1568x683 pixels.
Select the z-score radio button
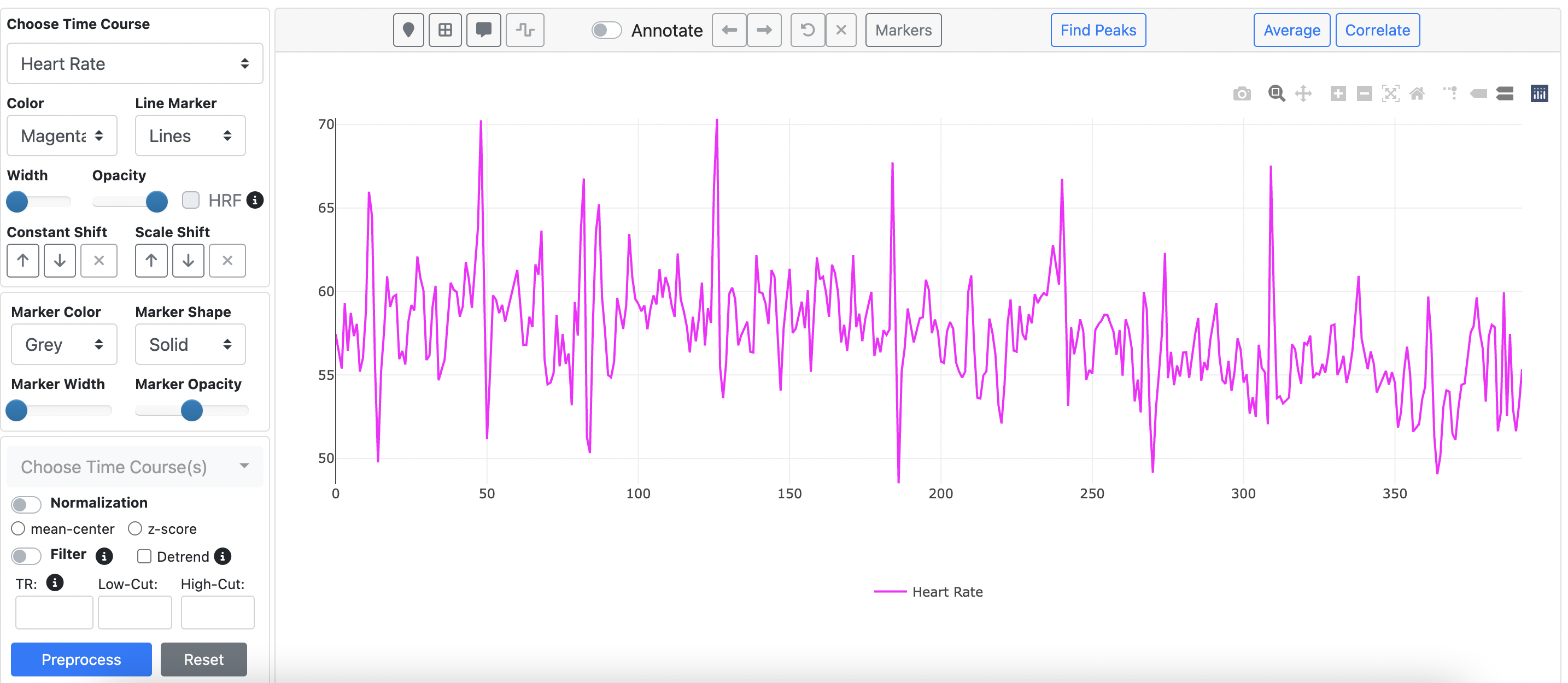[135, 528]
